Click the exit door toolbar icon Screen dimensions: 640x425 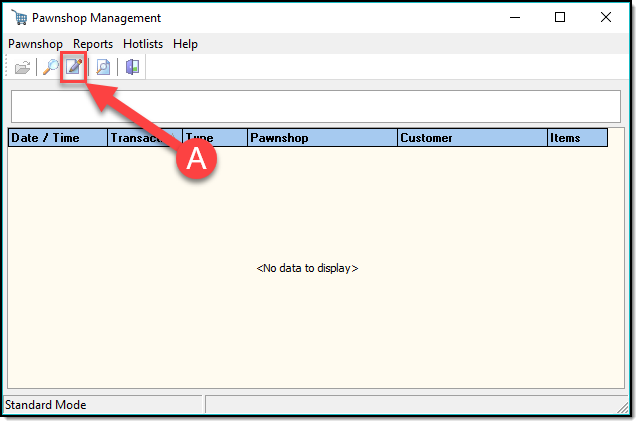coord(132,68)
